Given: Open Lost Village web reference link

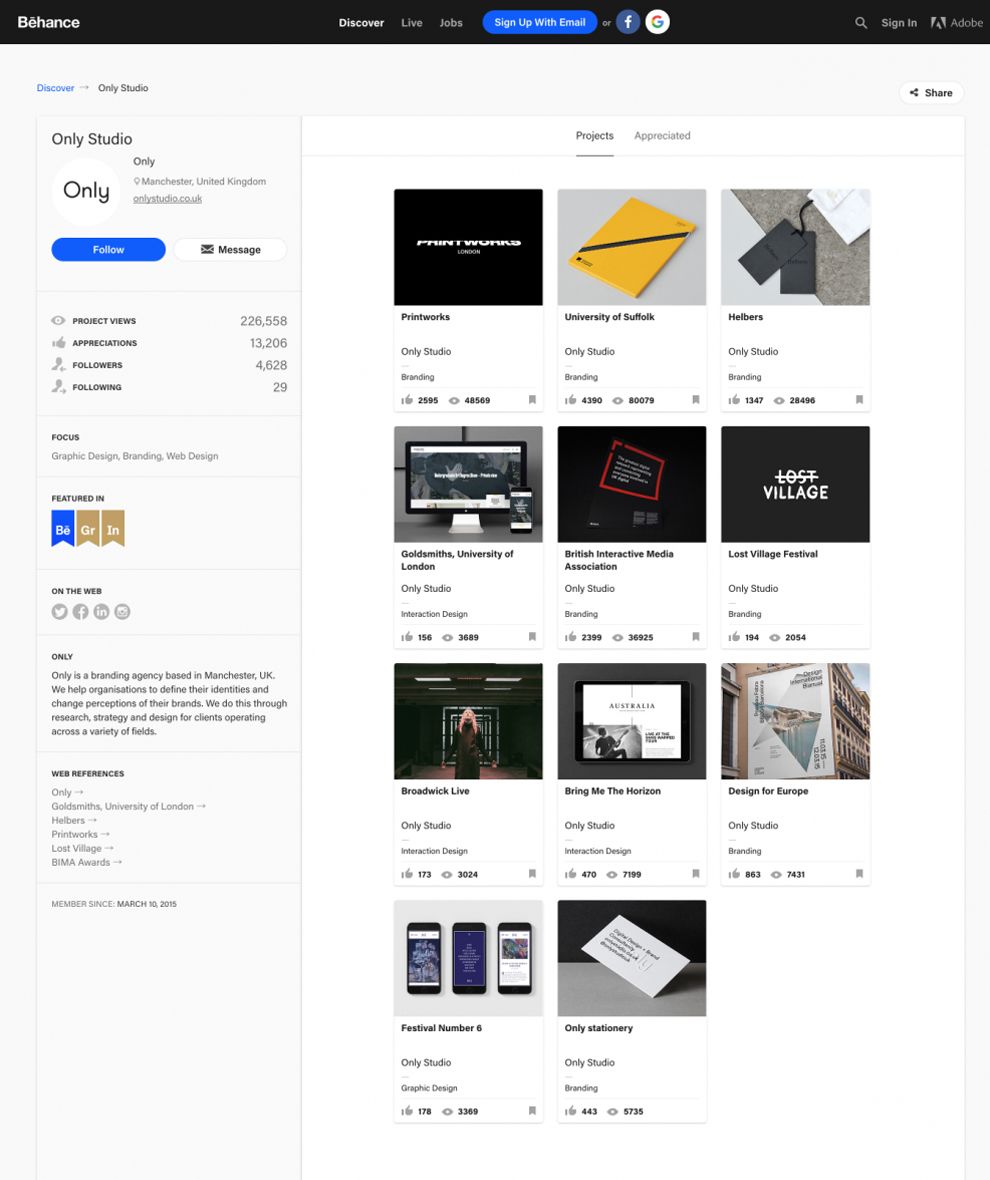Looking at the screenshot, I should click(x=82, y=848).
